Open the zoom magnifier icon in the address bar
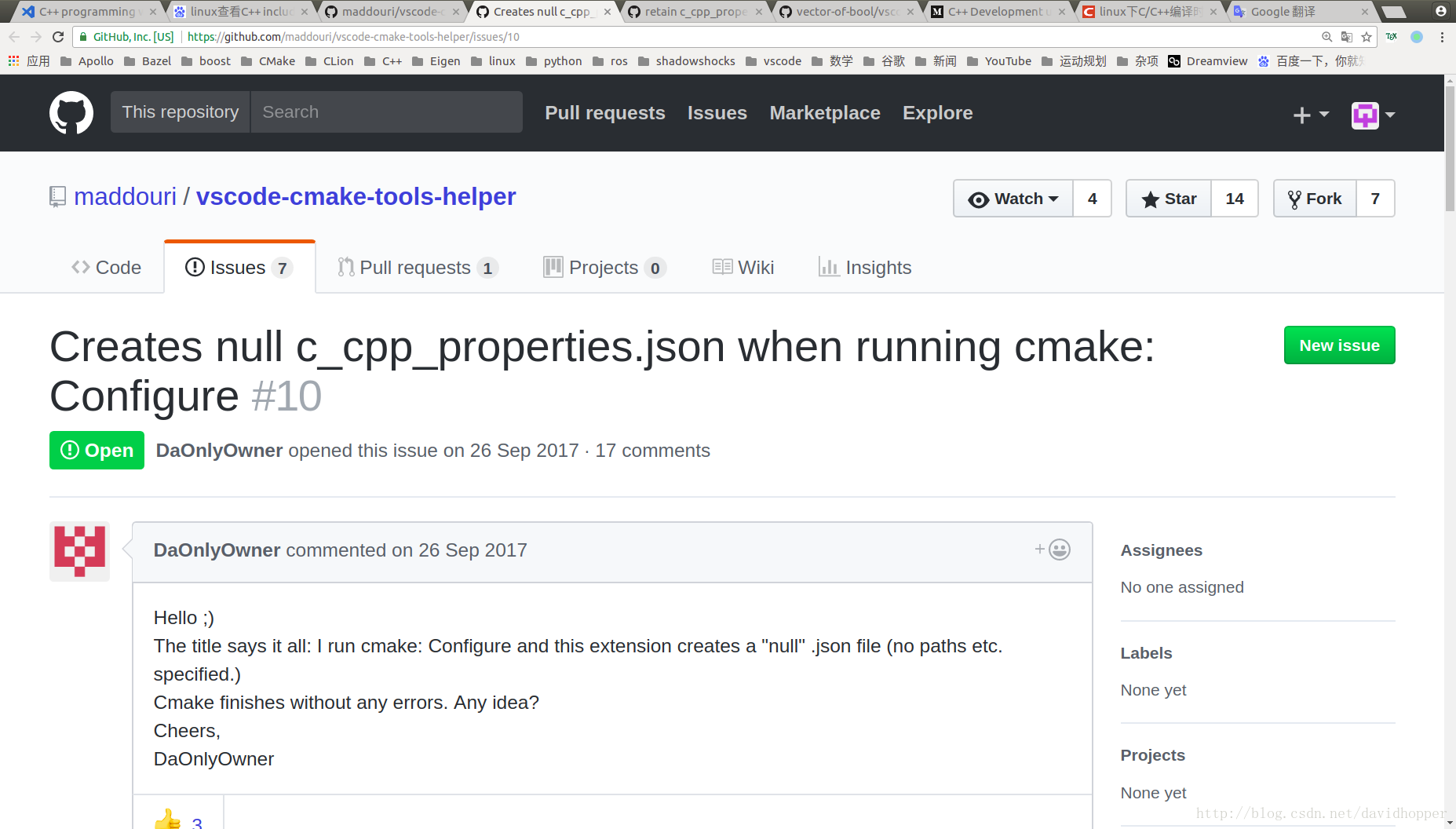 [x=1326, y=37]
